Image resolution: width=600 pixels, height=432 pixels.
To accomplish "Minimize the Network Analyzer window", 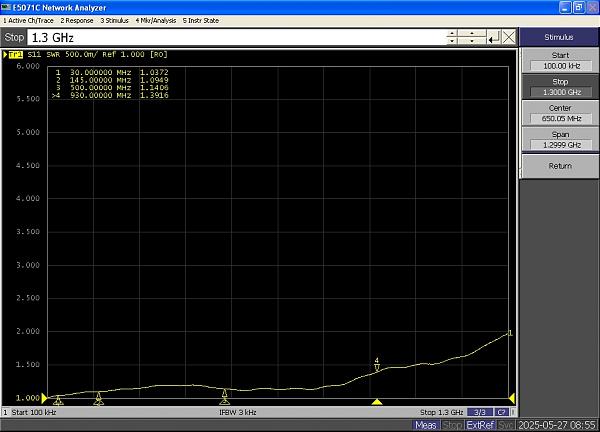I will [565, 7].
